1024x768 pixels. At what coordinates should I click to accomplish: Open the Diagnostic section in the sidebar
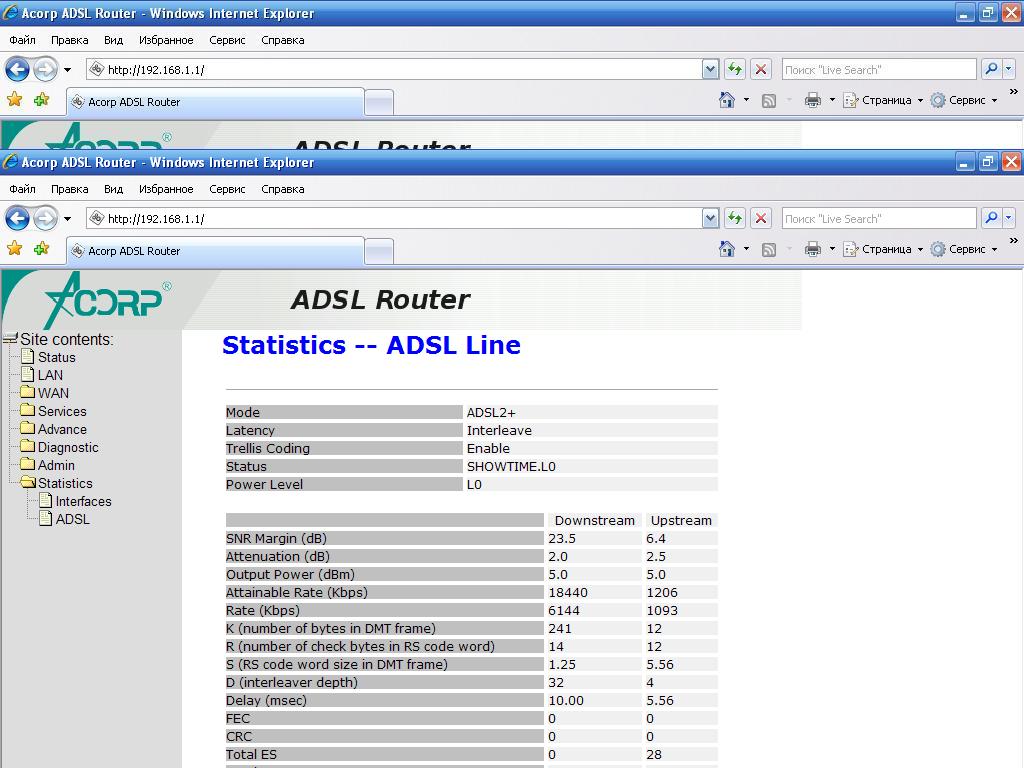click(68, 447)
